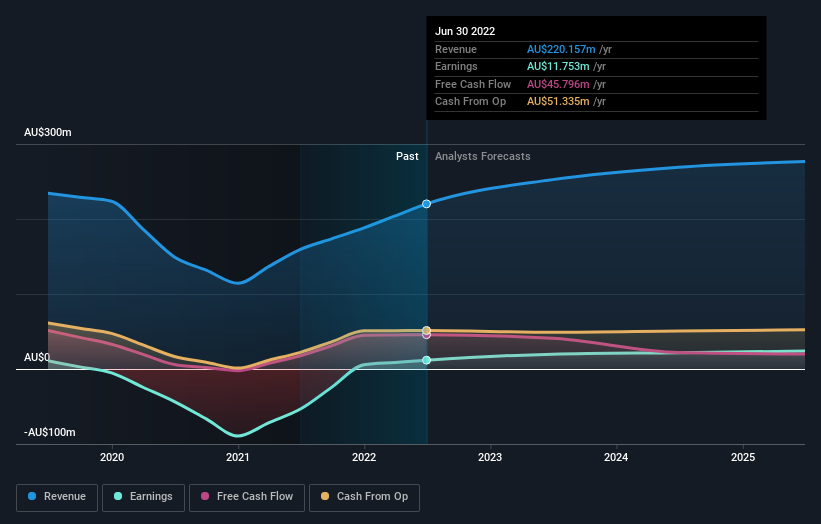
Task: Select the Revenue data point at Jun 2022
Action: 427,204
